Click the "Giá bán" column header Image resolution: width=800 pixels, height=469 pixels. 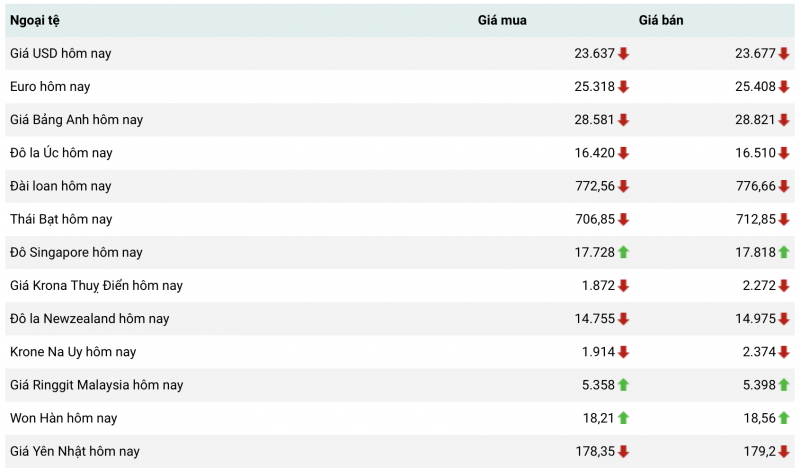tap(661, 20)
